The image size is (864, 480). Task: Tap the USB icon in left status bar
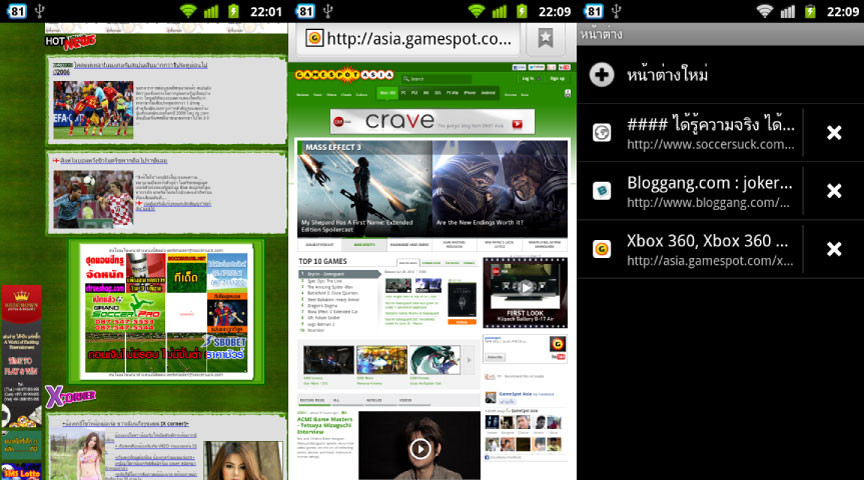click(x=39, y=11)
